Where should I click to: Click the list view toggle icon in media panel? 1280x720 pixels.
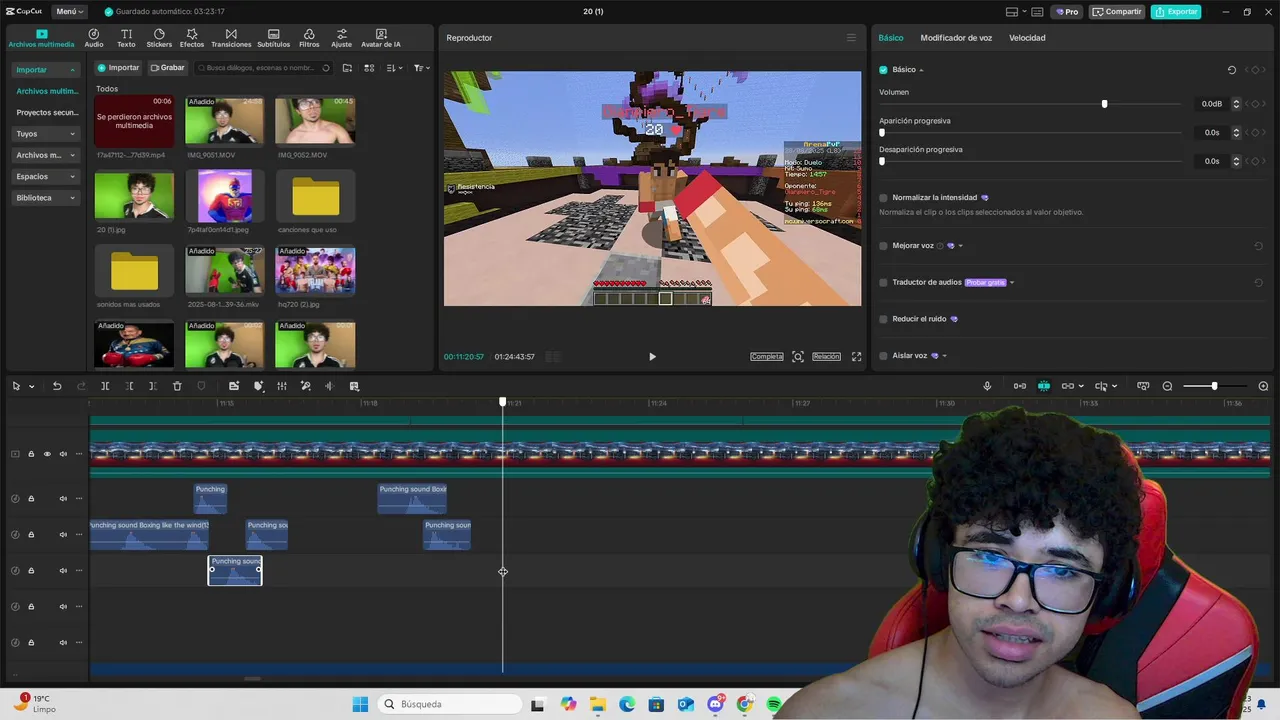coord(369,68)
